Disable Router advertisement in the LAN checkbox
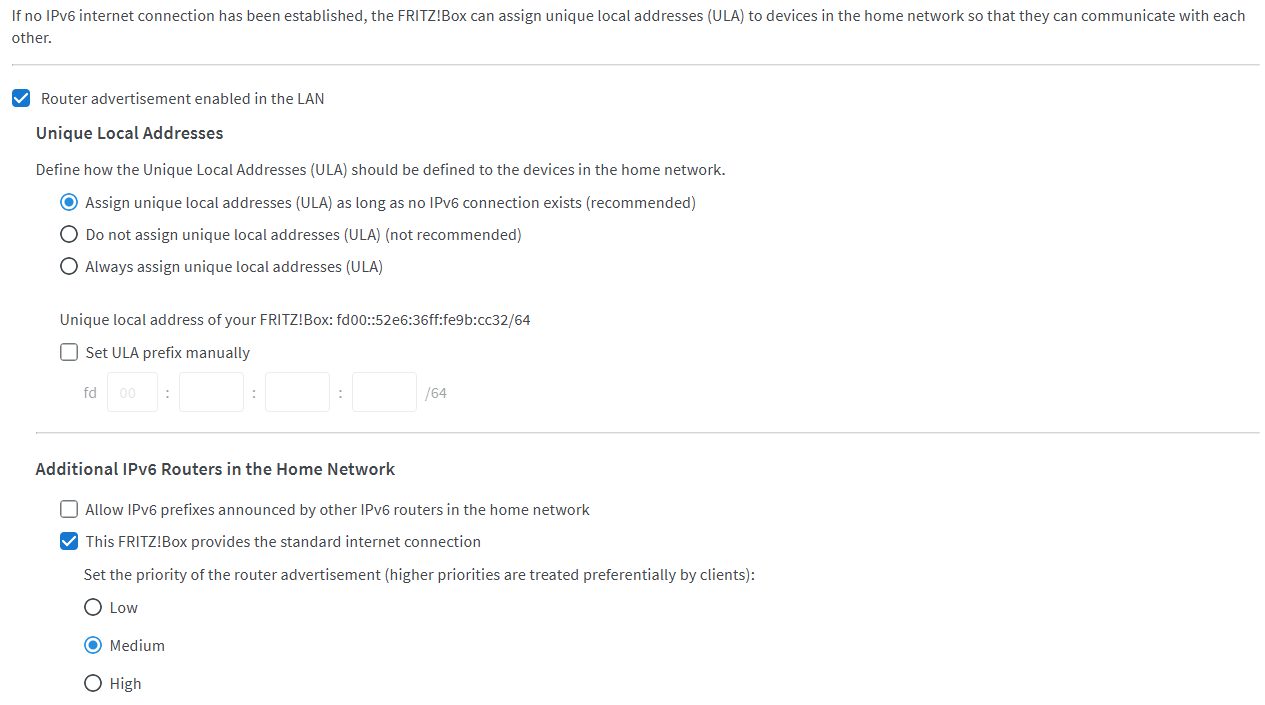1265x705 pixels. tap(21, 99)
